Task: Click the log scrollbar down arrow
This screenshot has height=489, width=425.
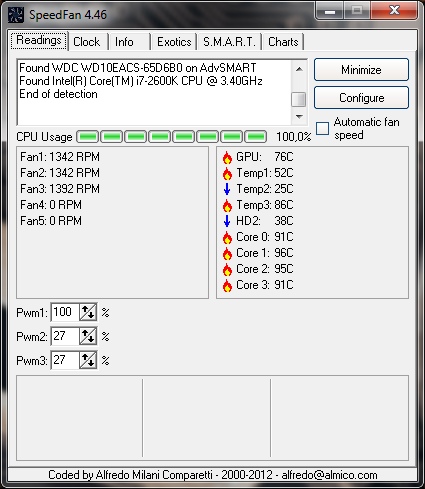Action: click(299, 117)
